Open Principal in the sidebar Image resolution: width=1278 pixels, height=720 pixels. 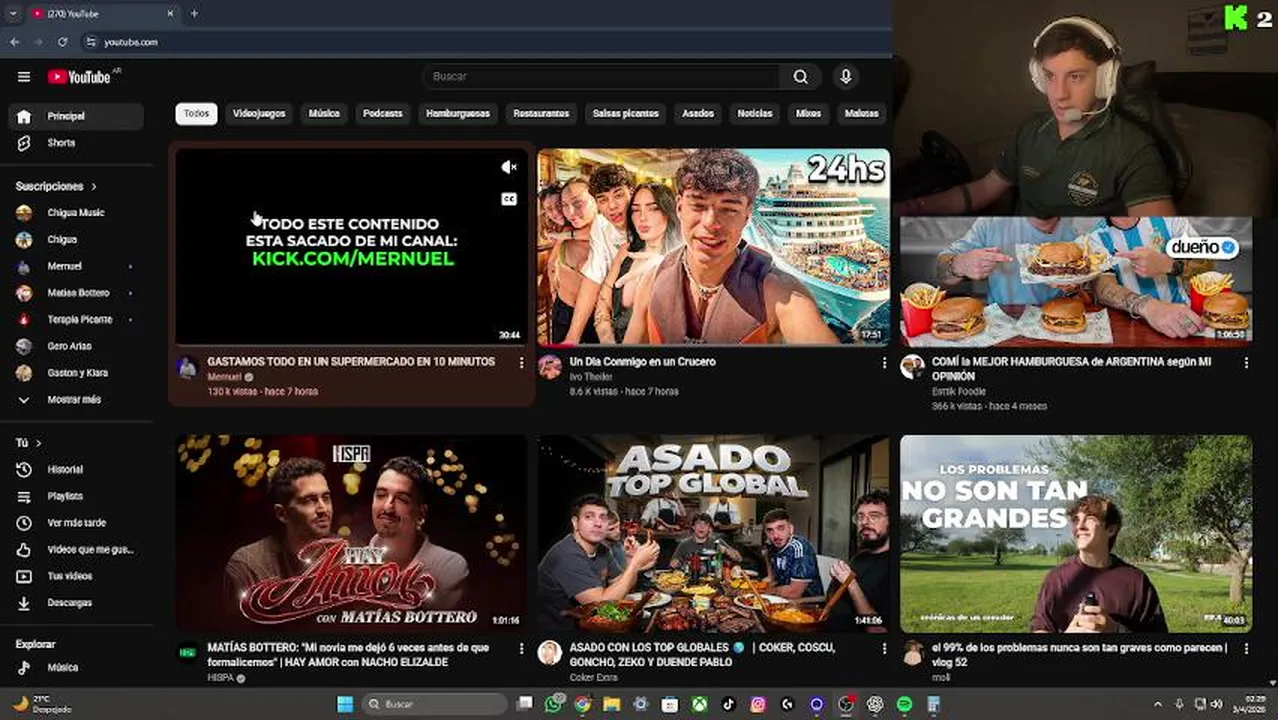tap(76, 116)
